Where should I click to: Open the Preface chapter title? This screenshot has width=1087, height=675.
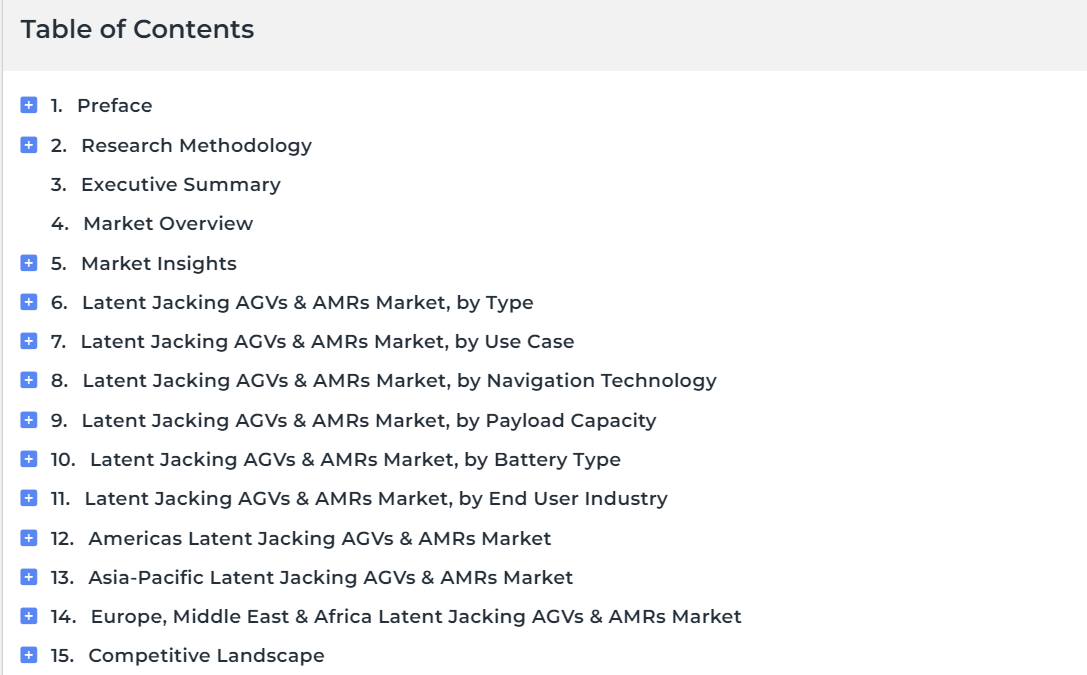pos(114,105)
